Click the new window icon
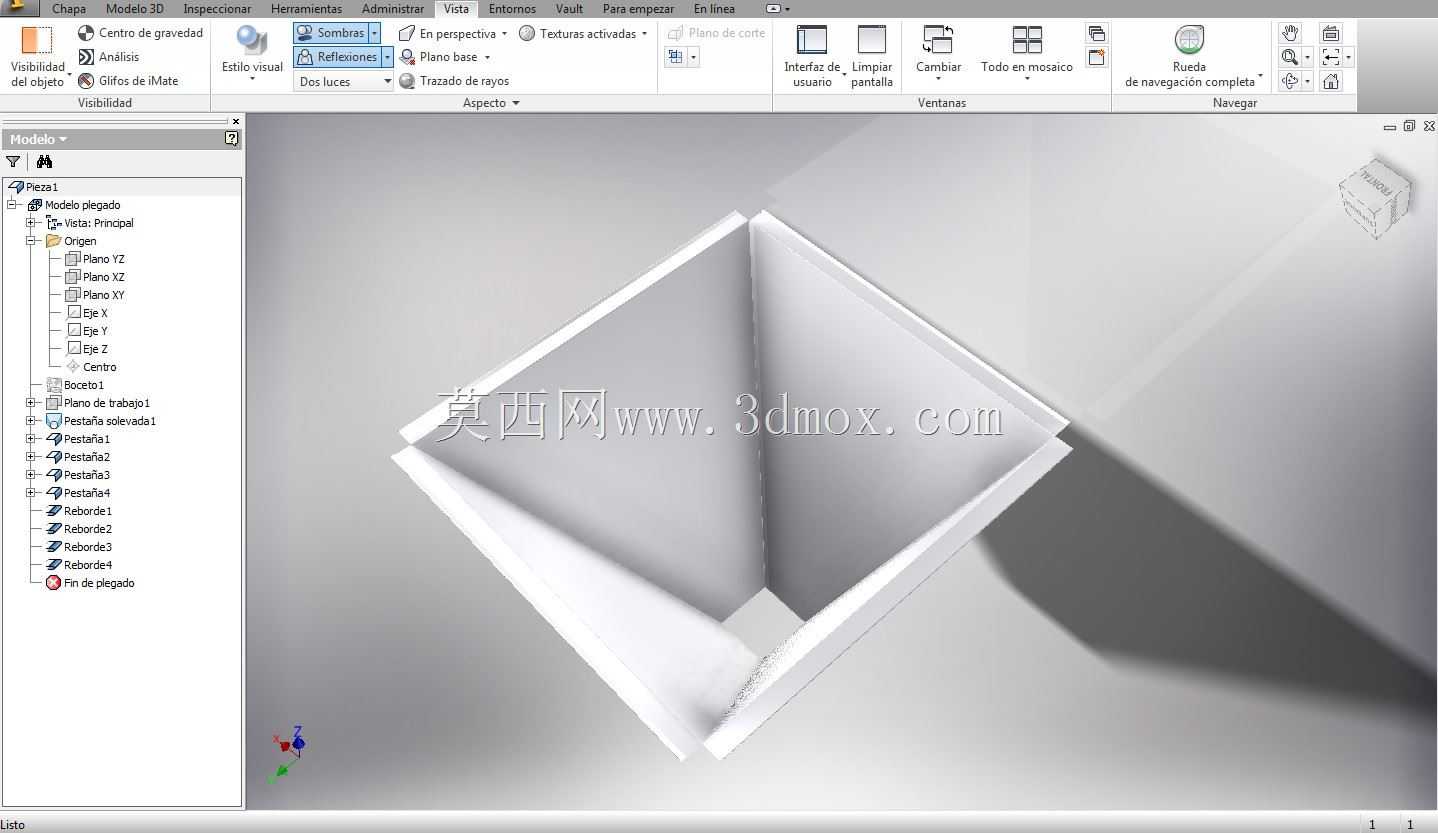1438x833 pixels. pos(1097,57)
